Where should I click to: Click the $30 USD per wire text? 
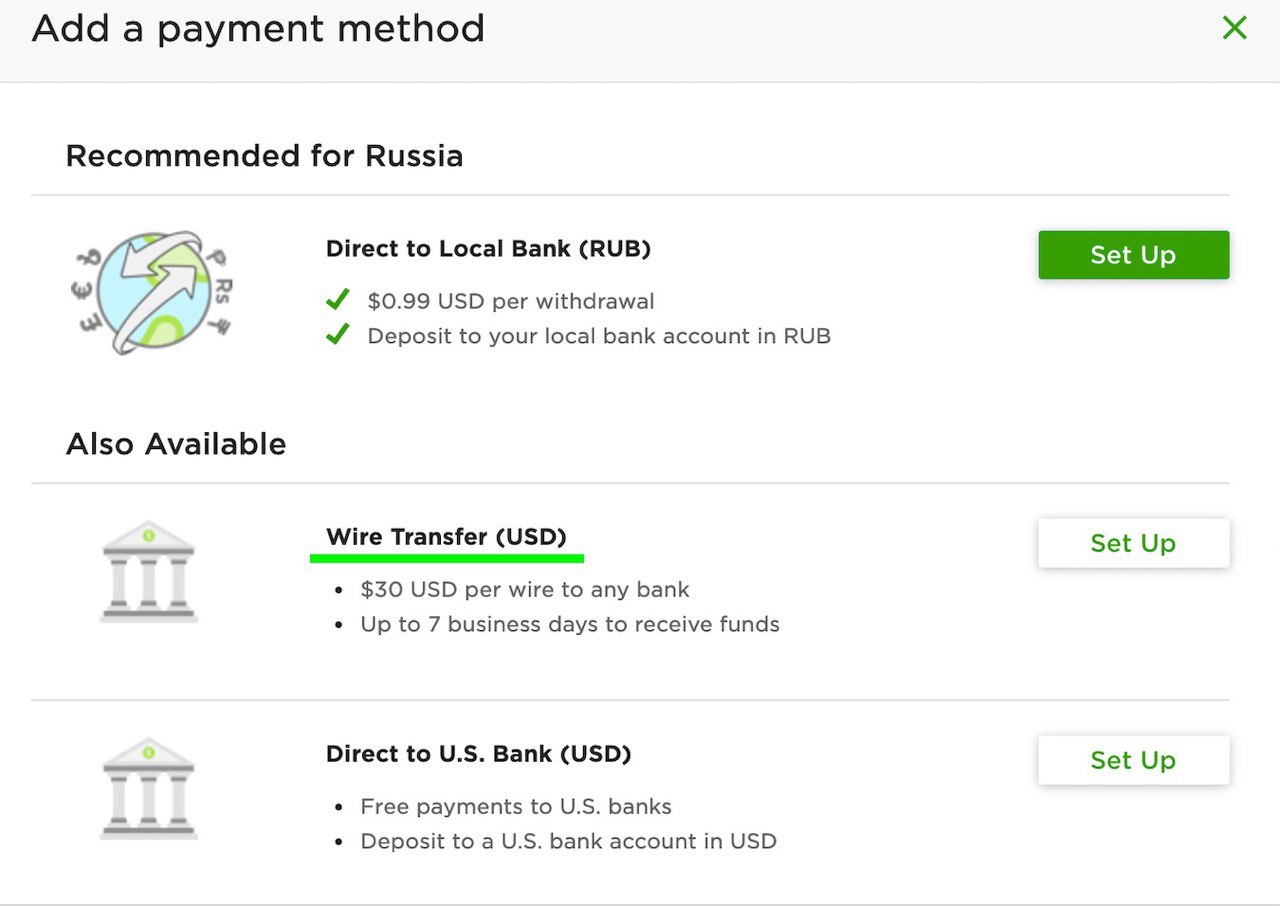coord(525,590)
